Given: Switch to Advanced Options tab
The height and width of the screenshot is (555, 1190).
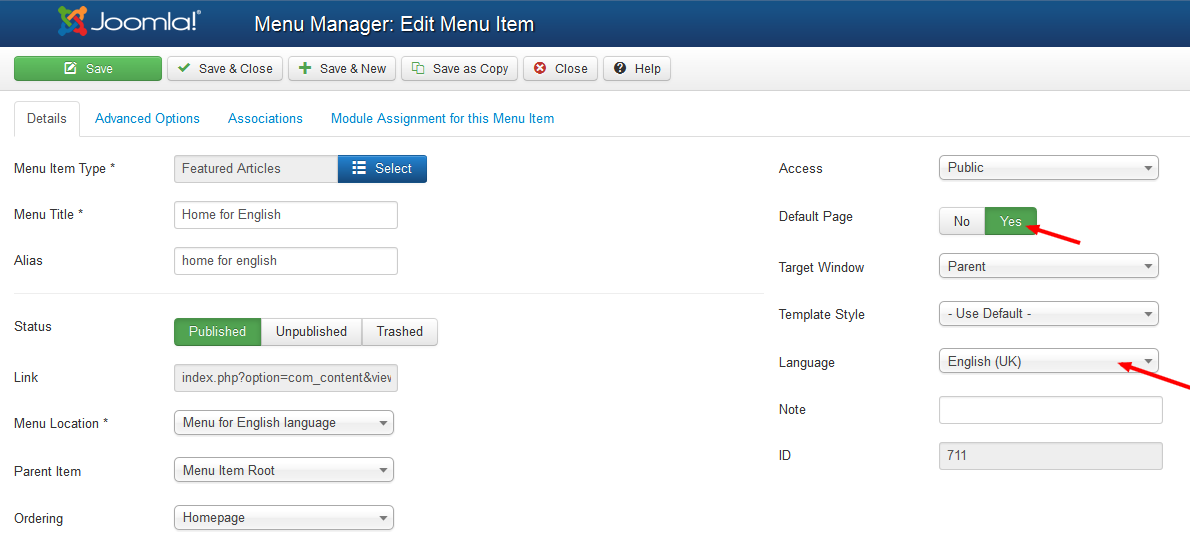Looking at the screenshot, I should pos(147,118).
